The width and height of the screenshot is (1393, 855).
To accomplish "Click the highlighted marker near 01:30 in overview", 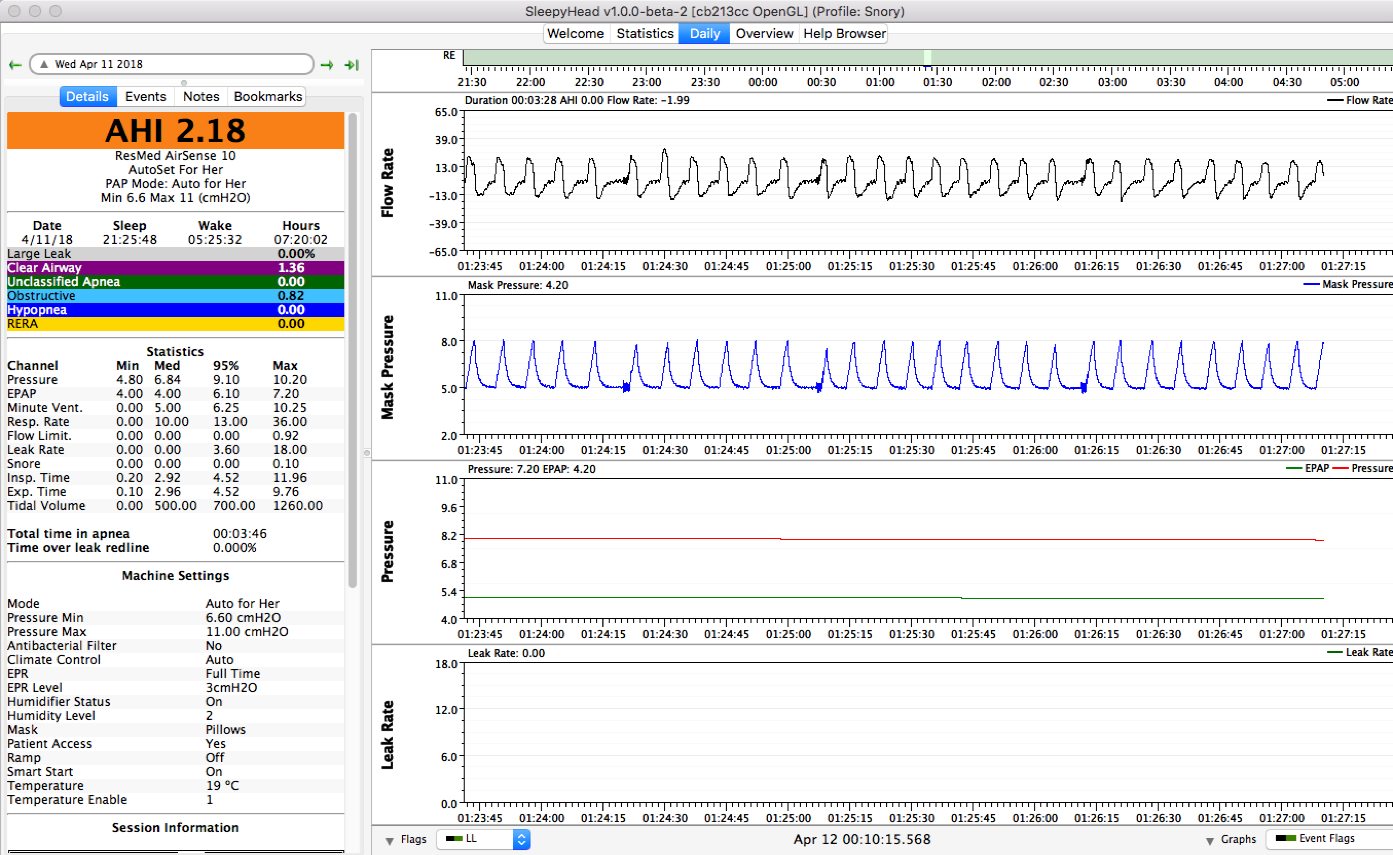I will [927, 57].
